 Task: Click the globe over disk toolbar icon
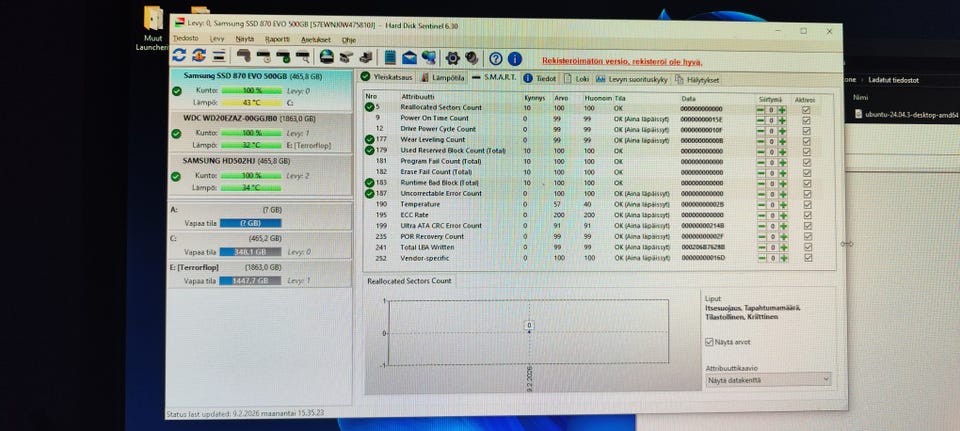[327, 57]
